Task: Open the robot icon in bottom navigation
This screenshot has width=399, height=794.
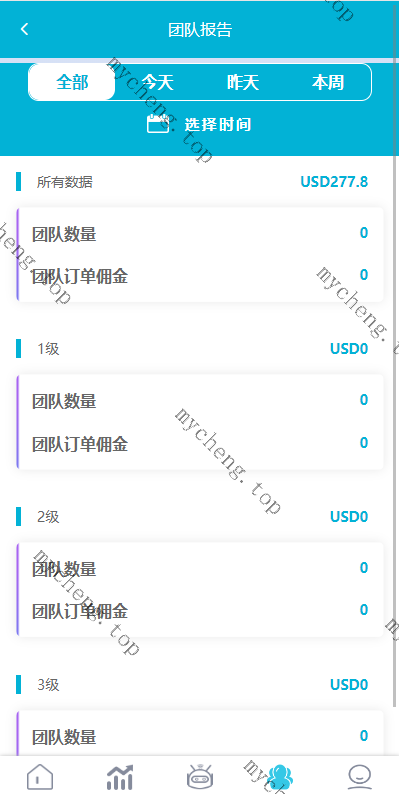Action: [x=200, y=776]
